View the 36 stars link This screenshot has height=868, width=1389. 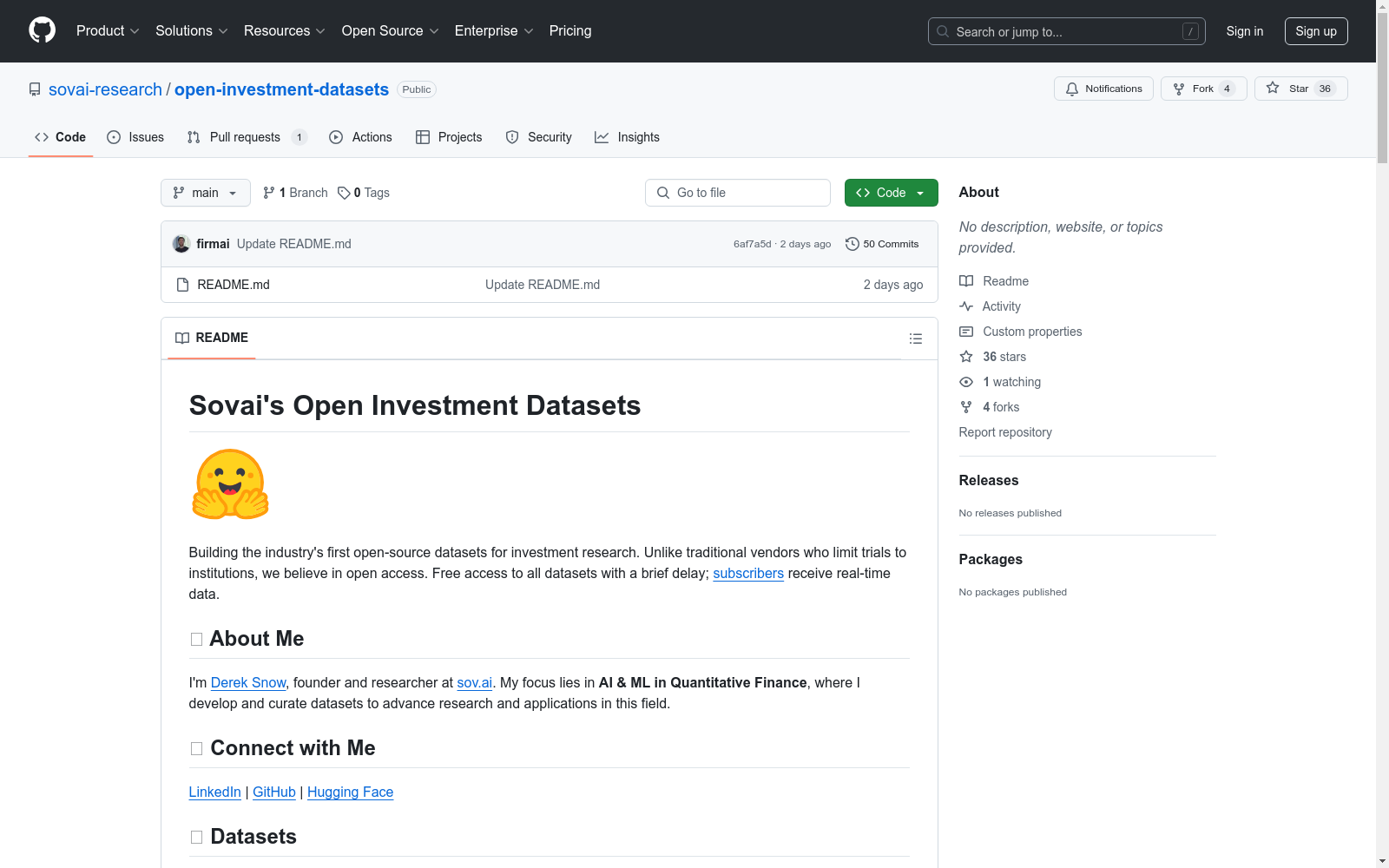(x=1004, y=357)
